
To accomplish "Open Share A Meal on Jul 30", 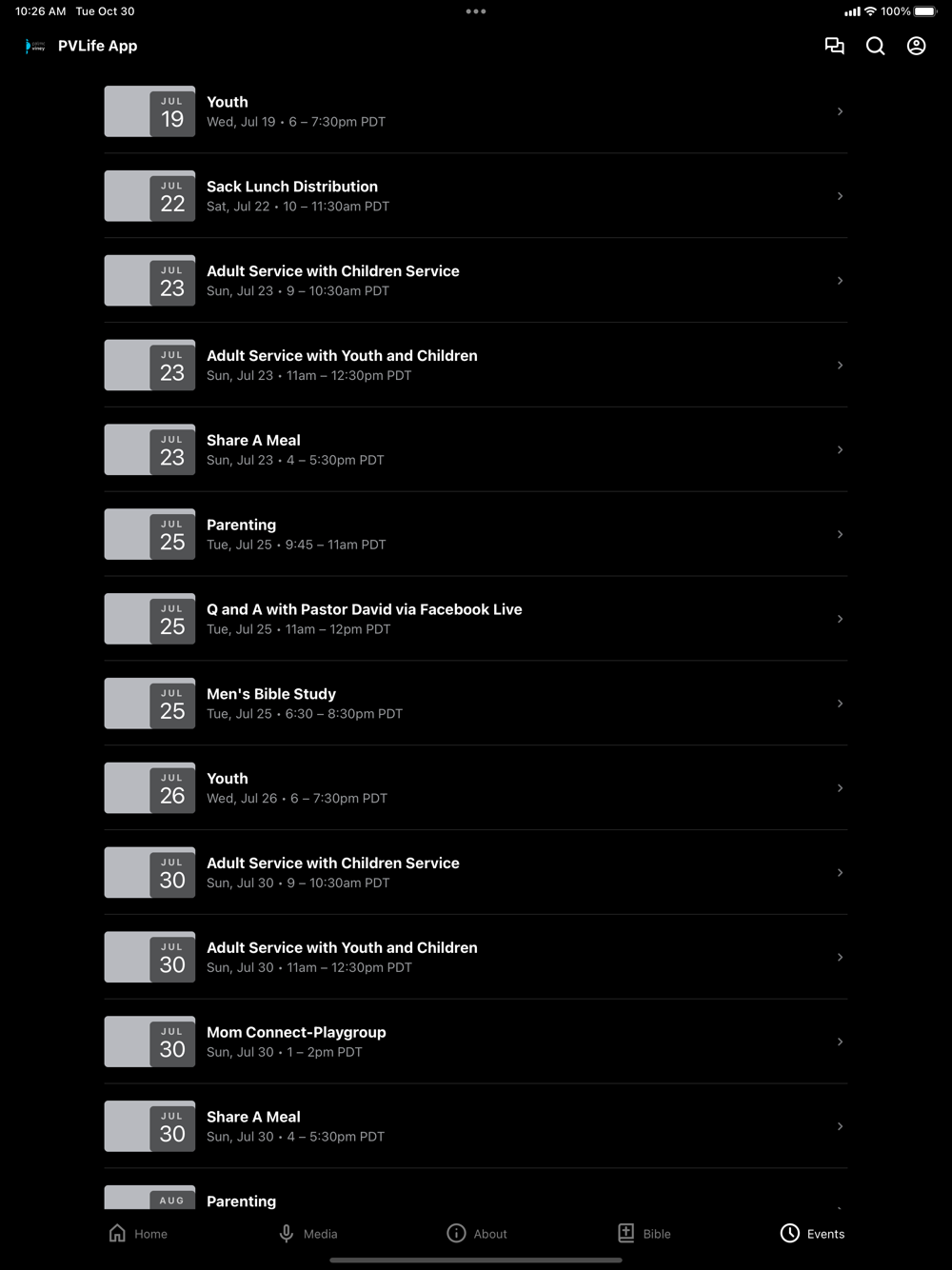I will click(476, 1126).
